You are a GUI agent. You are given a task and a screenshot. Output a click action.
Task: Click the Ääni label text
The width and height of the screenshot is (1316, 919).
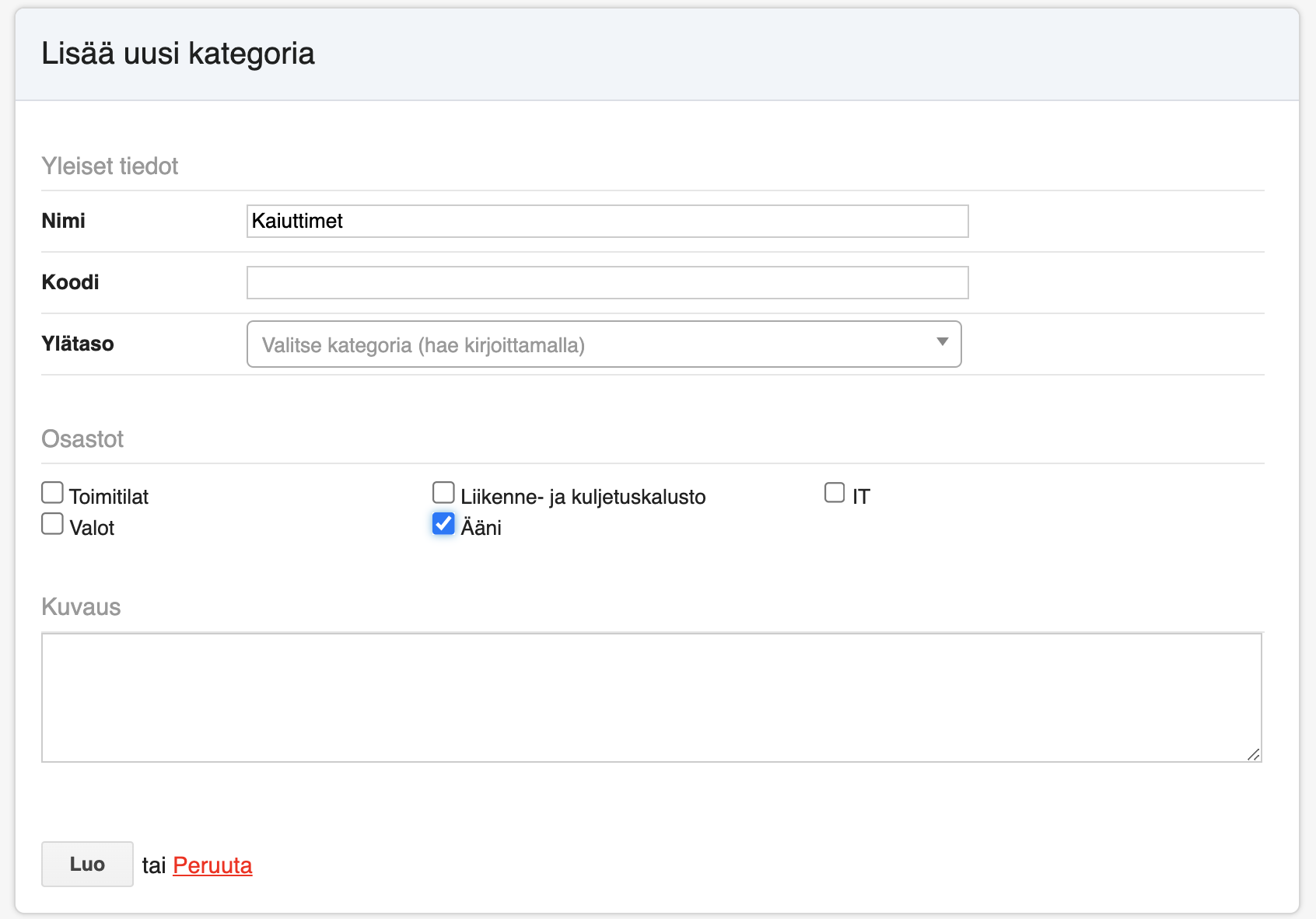tap(481, 528)
